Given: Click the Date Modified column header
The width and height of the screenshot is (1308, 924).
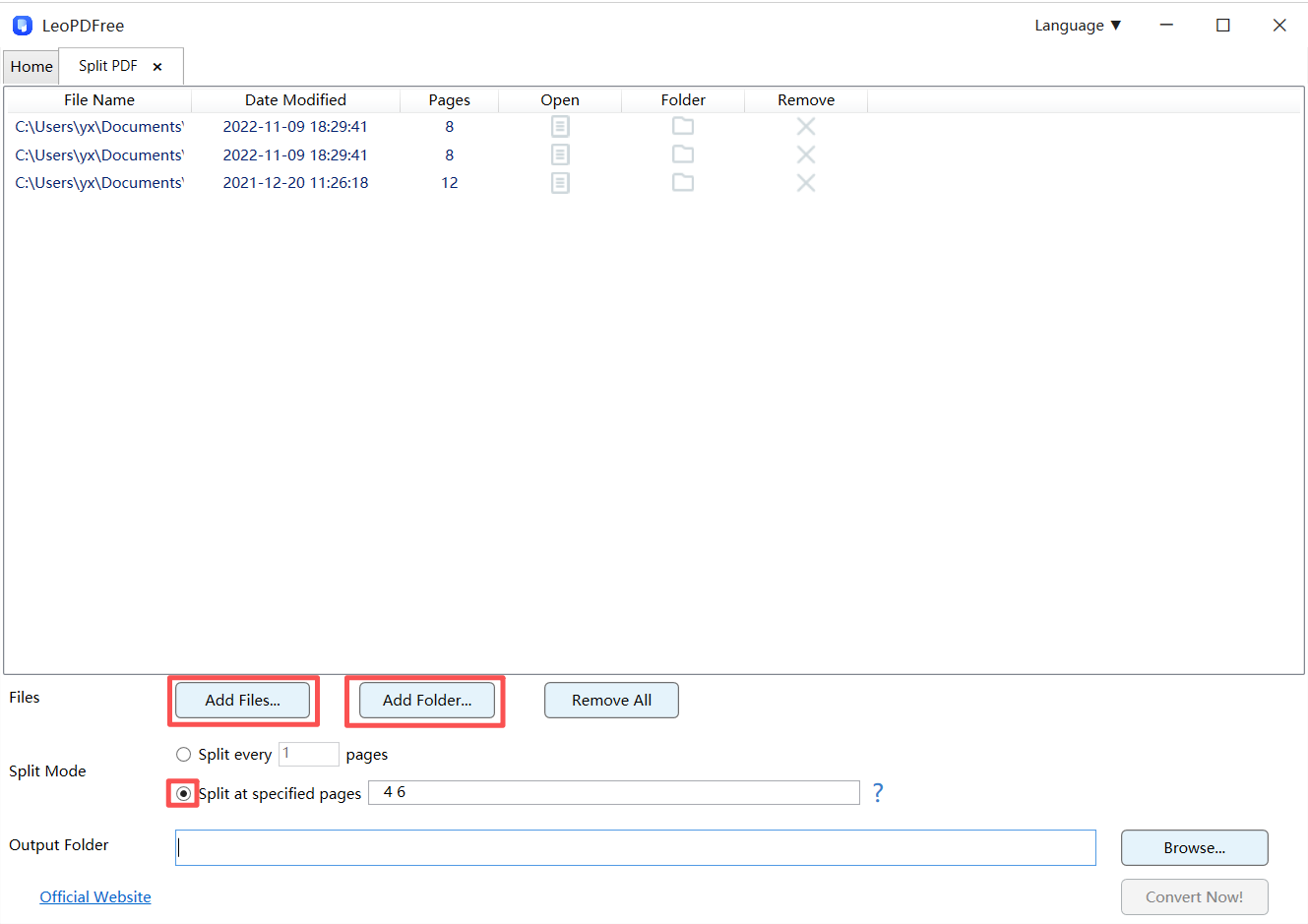Looking at the screenshot, I should click(x=295, y=100).
